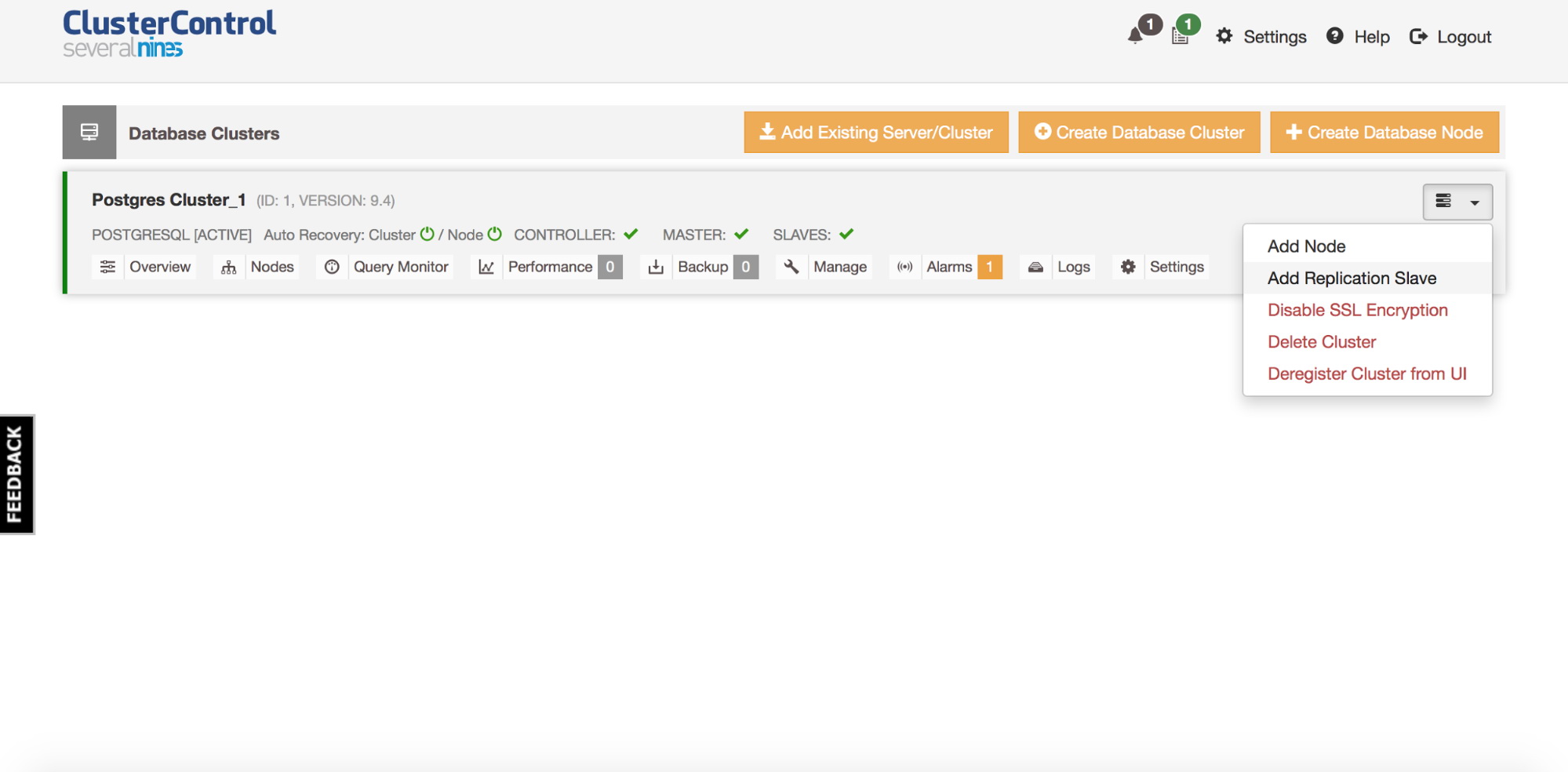Select Add Replication Slave menu entry
This screenshot has width=1568, height=772.
(1367, 278)
